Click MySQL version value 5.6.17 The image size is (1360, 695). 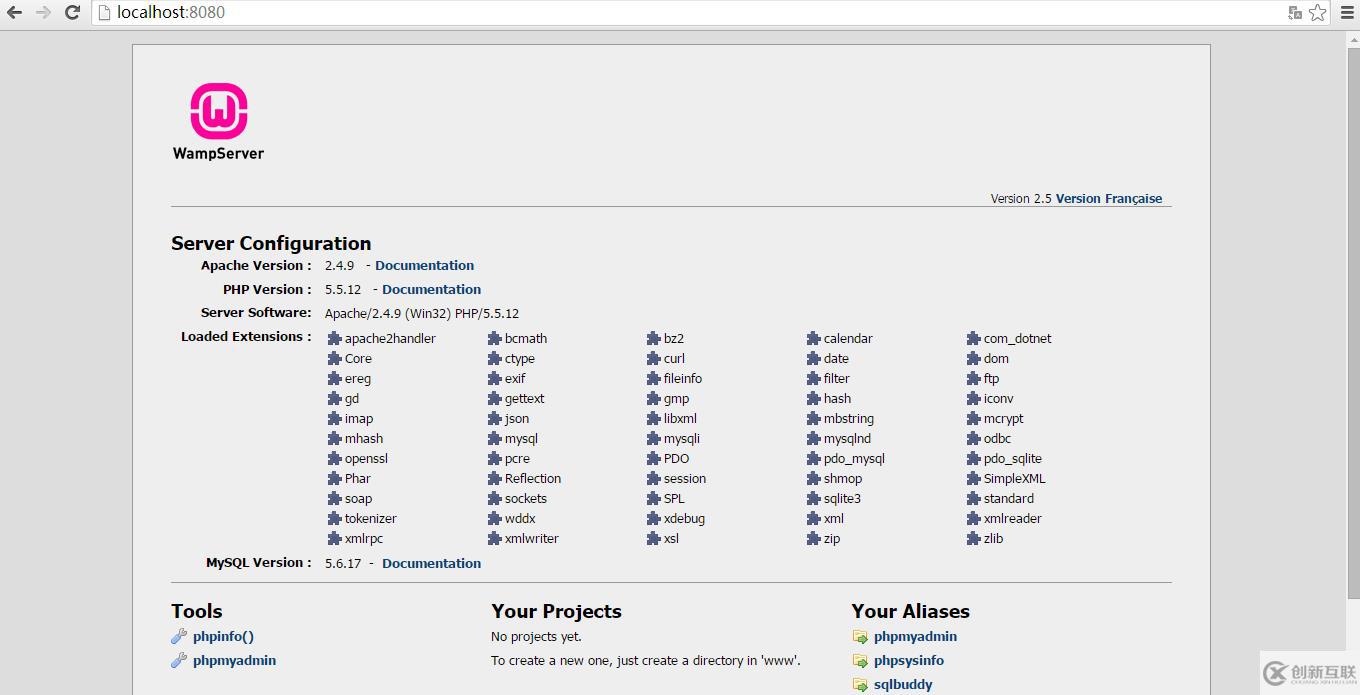coord(343,564)
